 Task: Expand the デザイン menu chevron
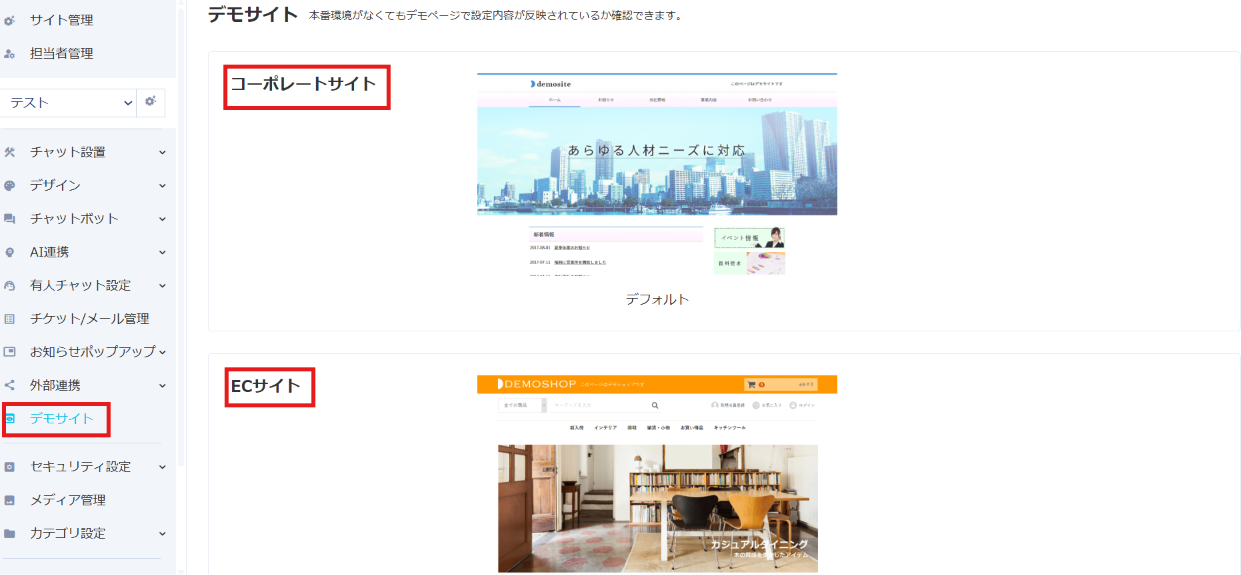click(x=163, y=185)
